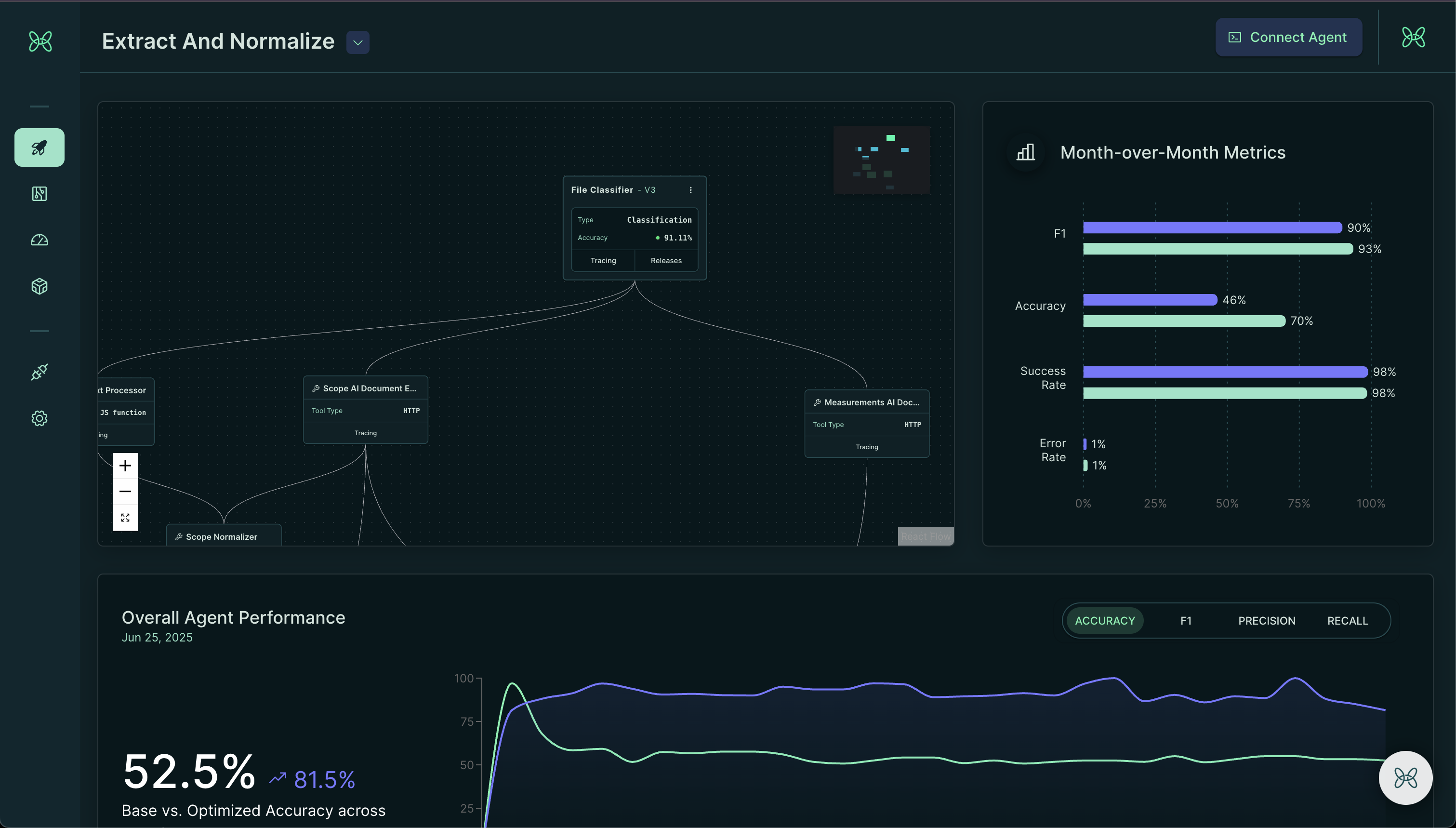Open the speedometer dashboard sidebar icon

coord(39,240)
